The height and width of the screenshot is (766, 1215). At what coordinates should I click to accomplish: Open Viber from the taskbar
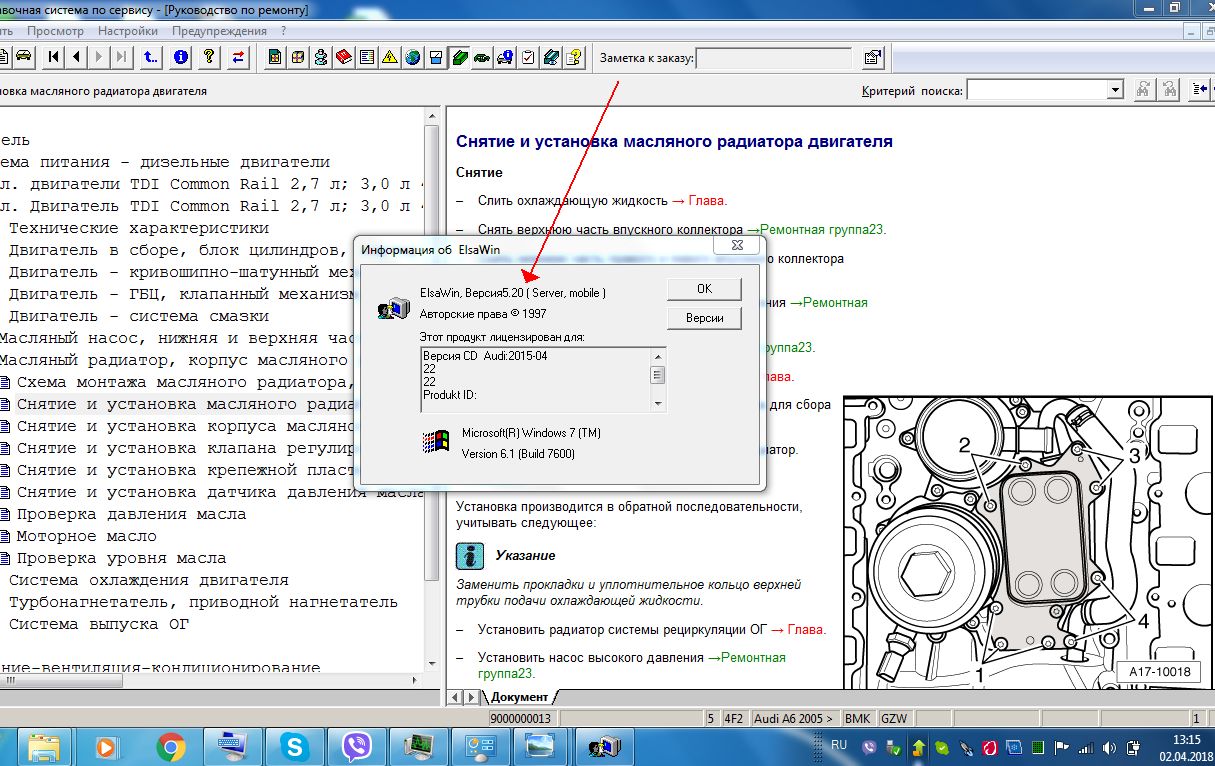[357, 746]
